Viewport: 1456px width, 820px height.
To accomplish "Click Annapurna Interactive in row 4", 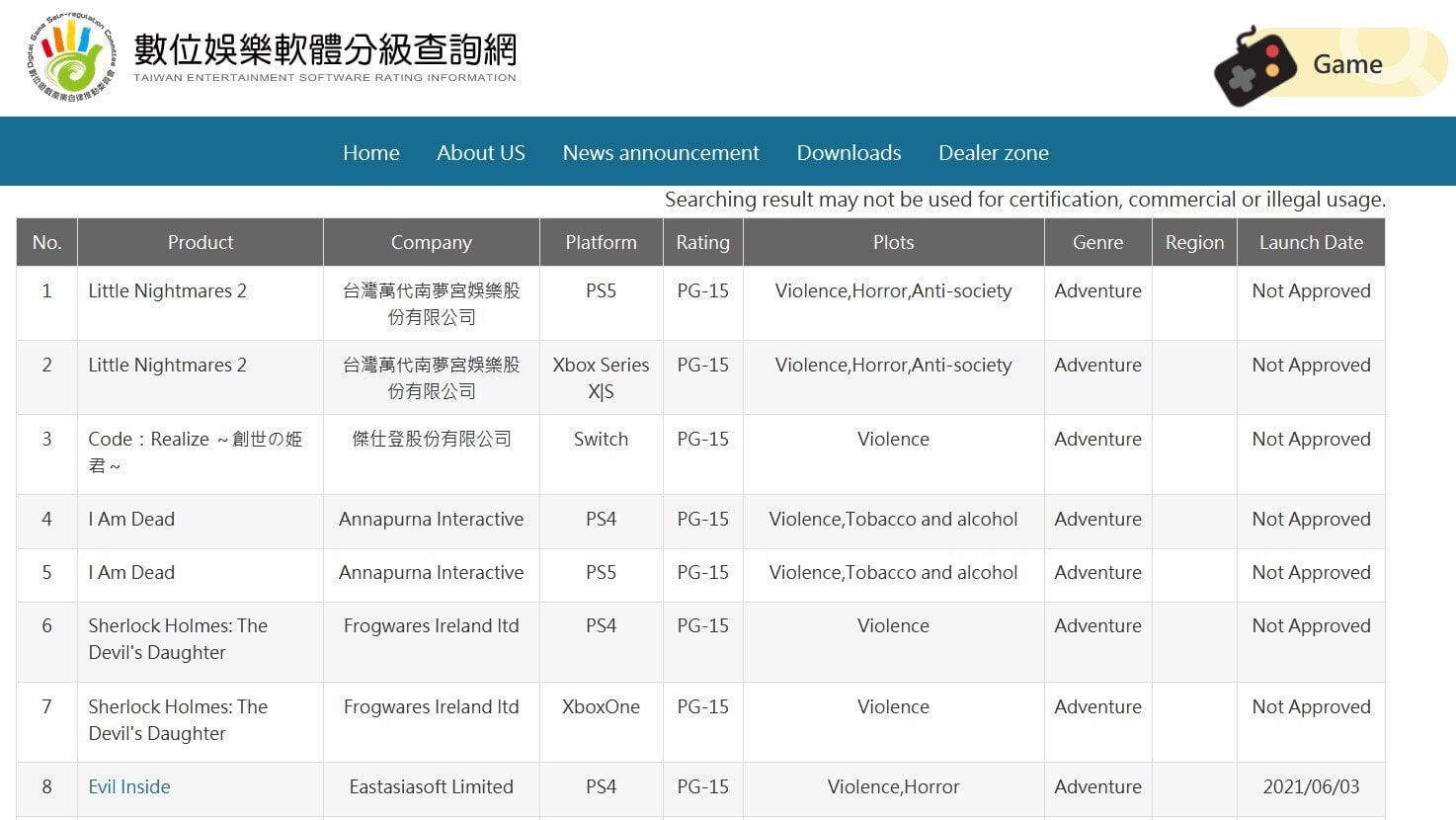I will [x=432, y=519].
